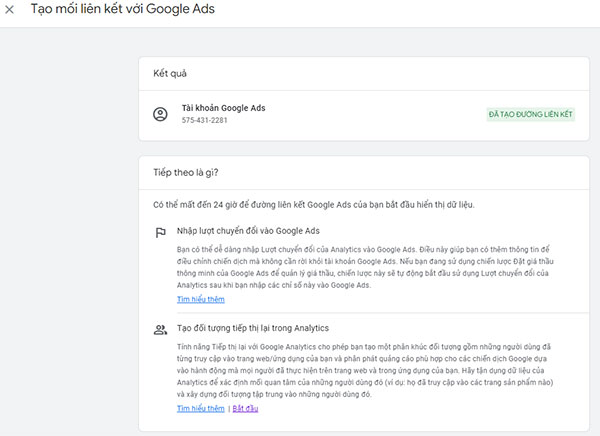Image resolution: width=600 pixels, height=436 pixels.
Task: Open Tìm hiểu thêm link under Nhập lượt chuyển đổi
Action: 201,299
